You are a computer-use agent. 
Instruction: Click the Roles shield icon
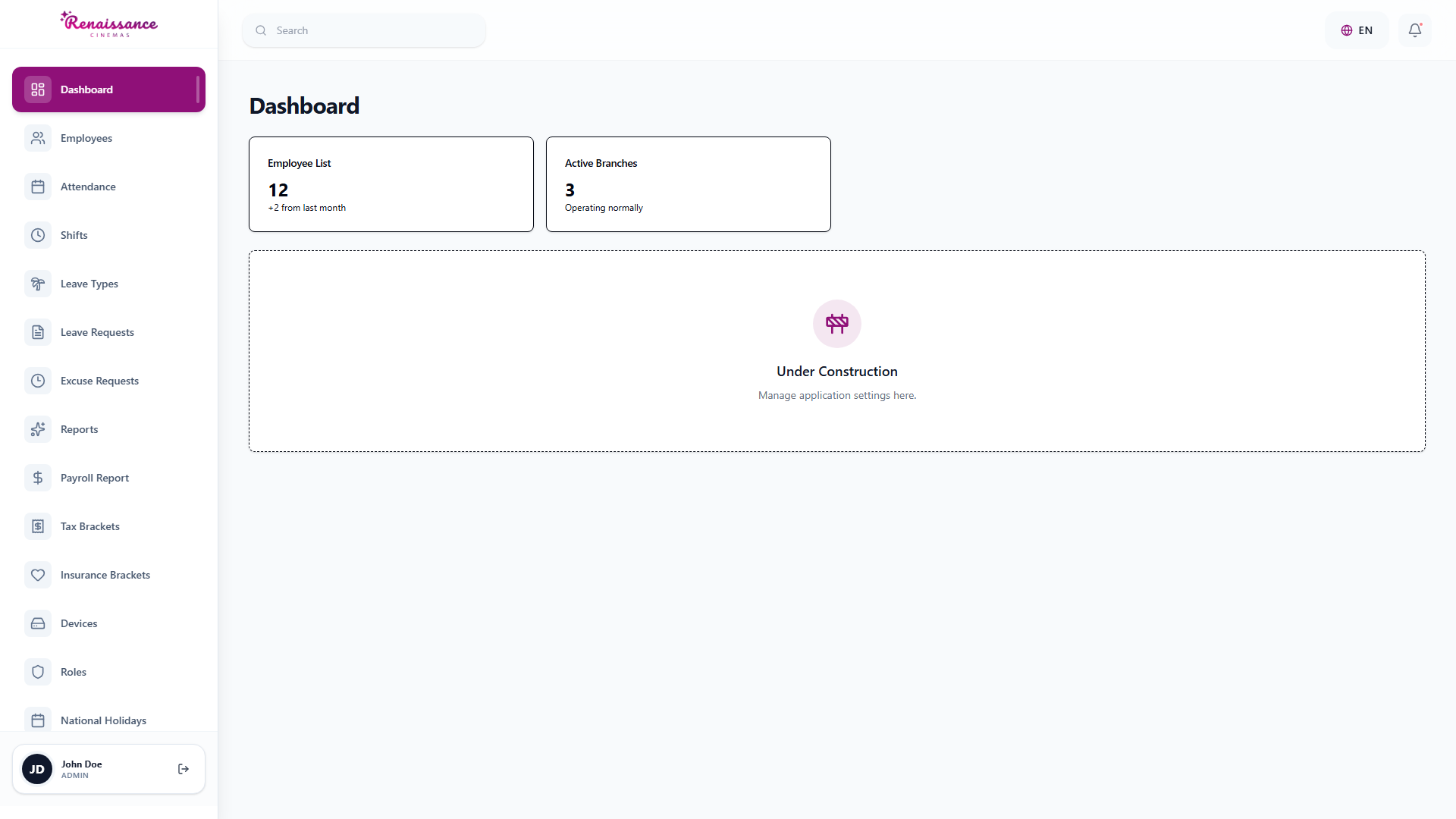[38, 672]
